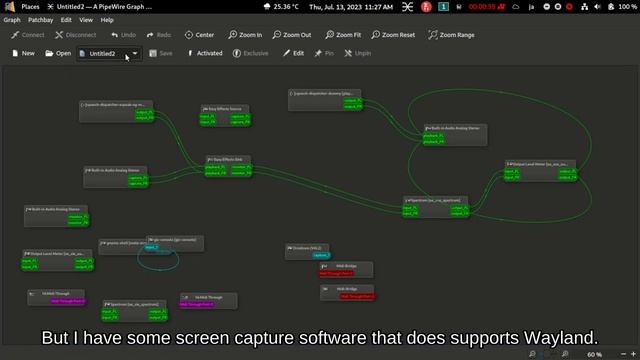Adjust the status bar zoom slider
640x360 pixels.
click(549, 354)
